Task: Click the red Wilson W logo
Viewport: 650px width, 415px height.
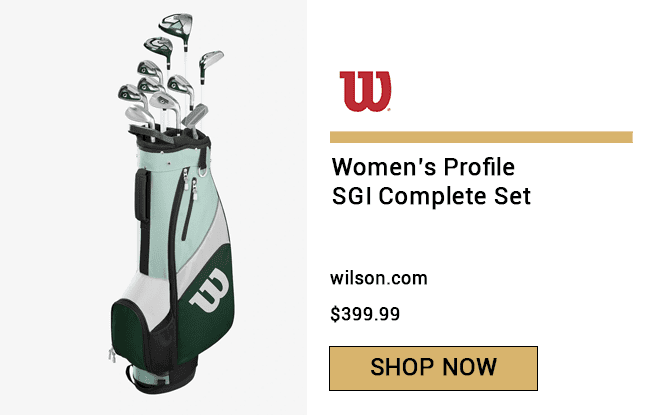Action: coord(365,91)
